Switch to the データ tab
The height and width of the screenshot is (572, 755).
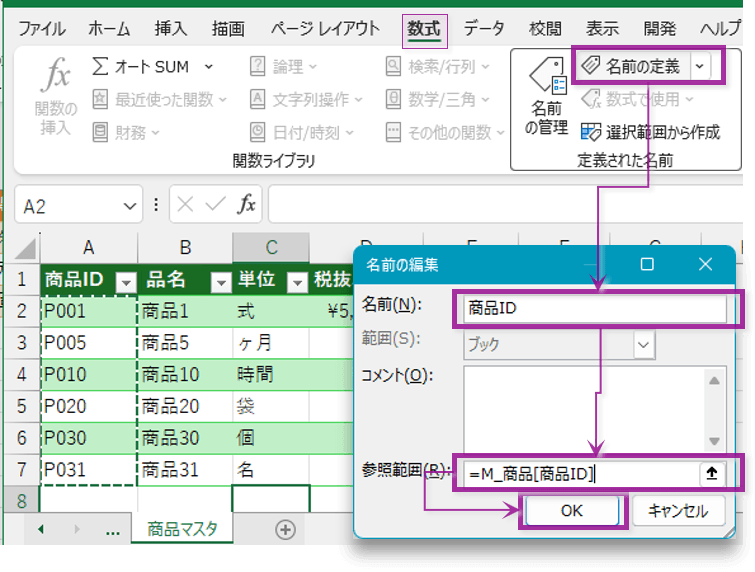click(484, 29)
